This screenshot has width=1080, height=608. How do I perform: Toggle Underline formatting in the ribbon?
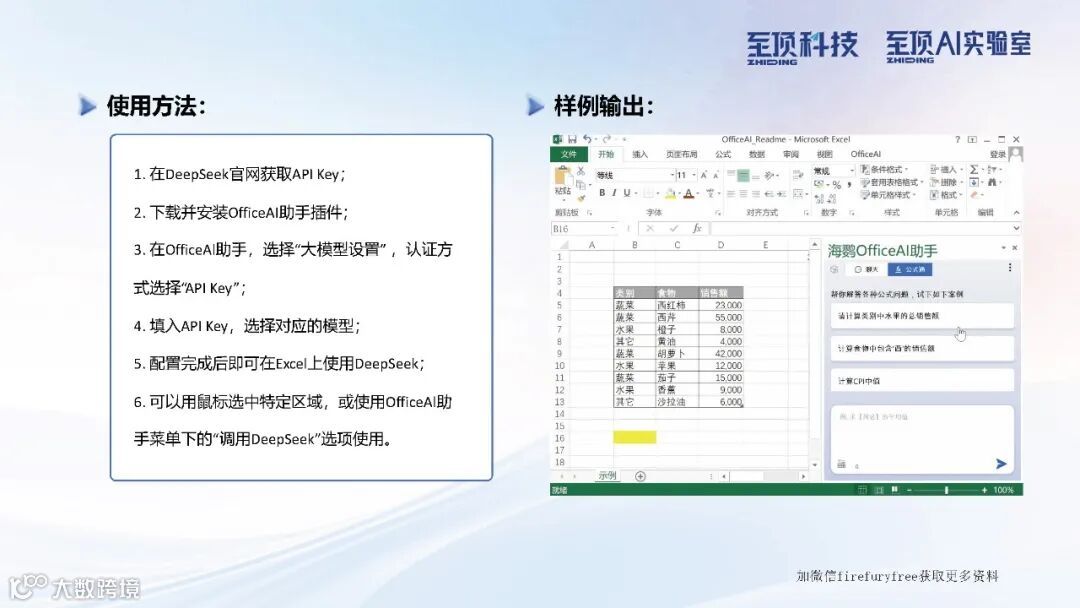pos(627,193)
